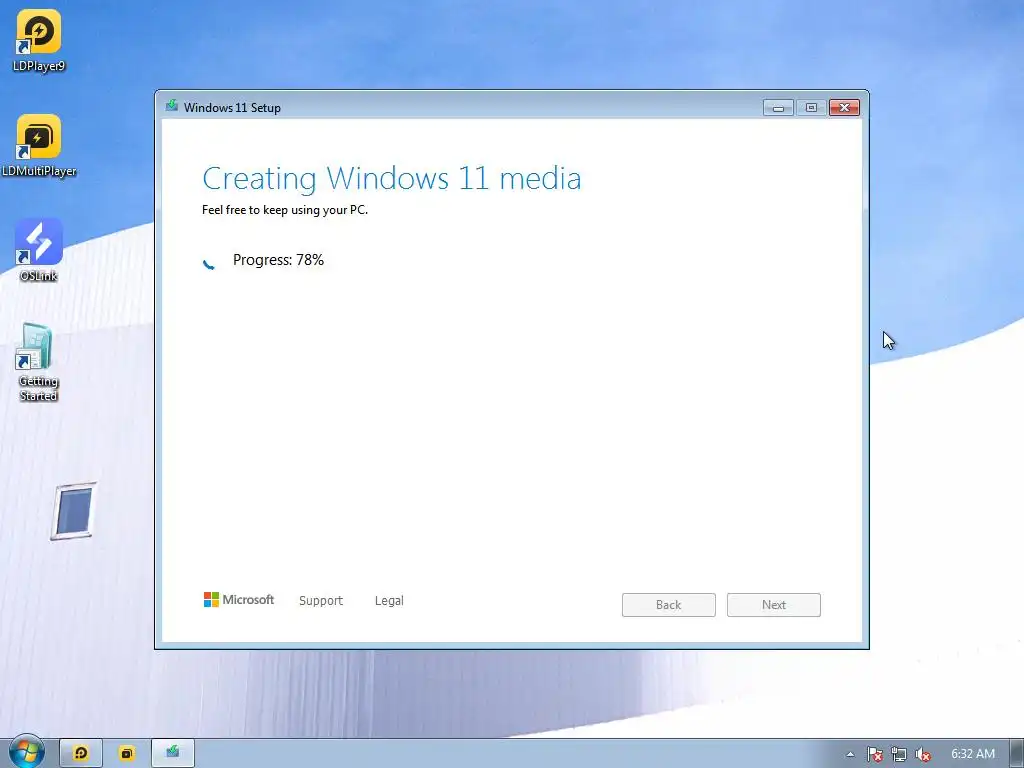Open the LDPlayer9 desktop shortcut

[x=39, y=40]
